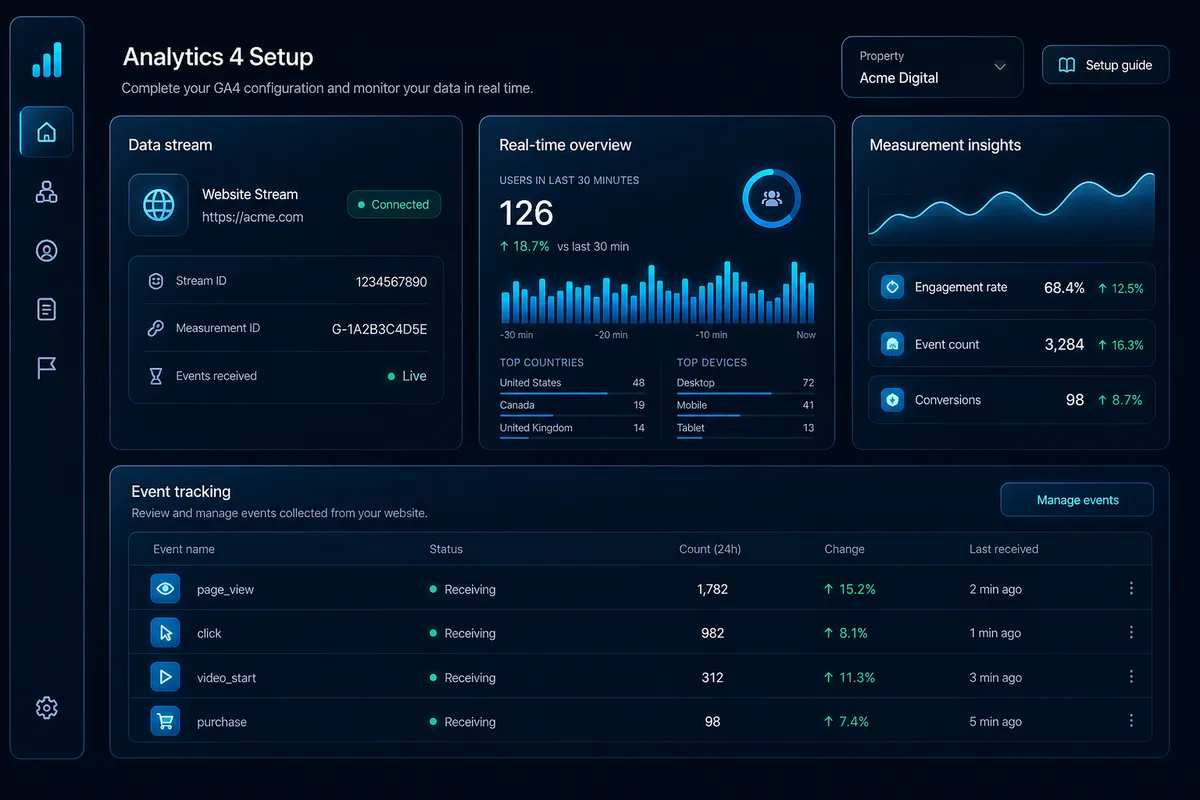Click the Conversions value 98
1200x800 pixels.
[x=1075, y=400]
